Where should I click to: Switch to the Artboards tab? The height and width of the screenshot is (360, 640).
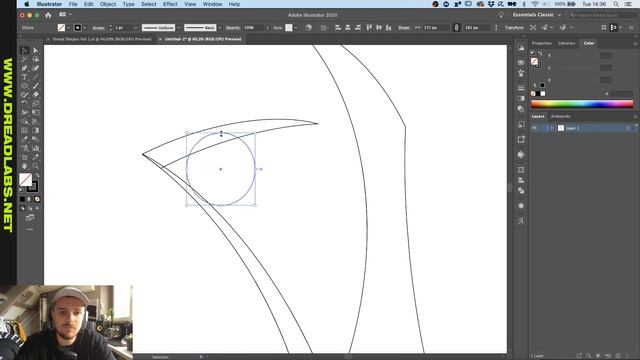(560, 116)
